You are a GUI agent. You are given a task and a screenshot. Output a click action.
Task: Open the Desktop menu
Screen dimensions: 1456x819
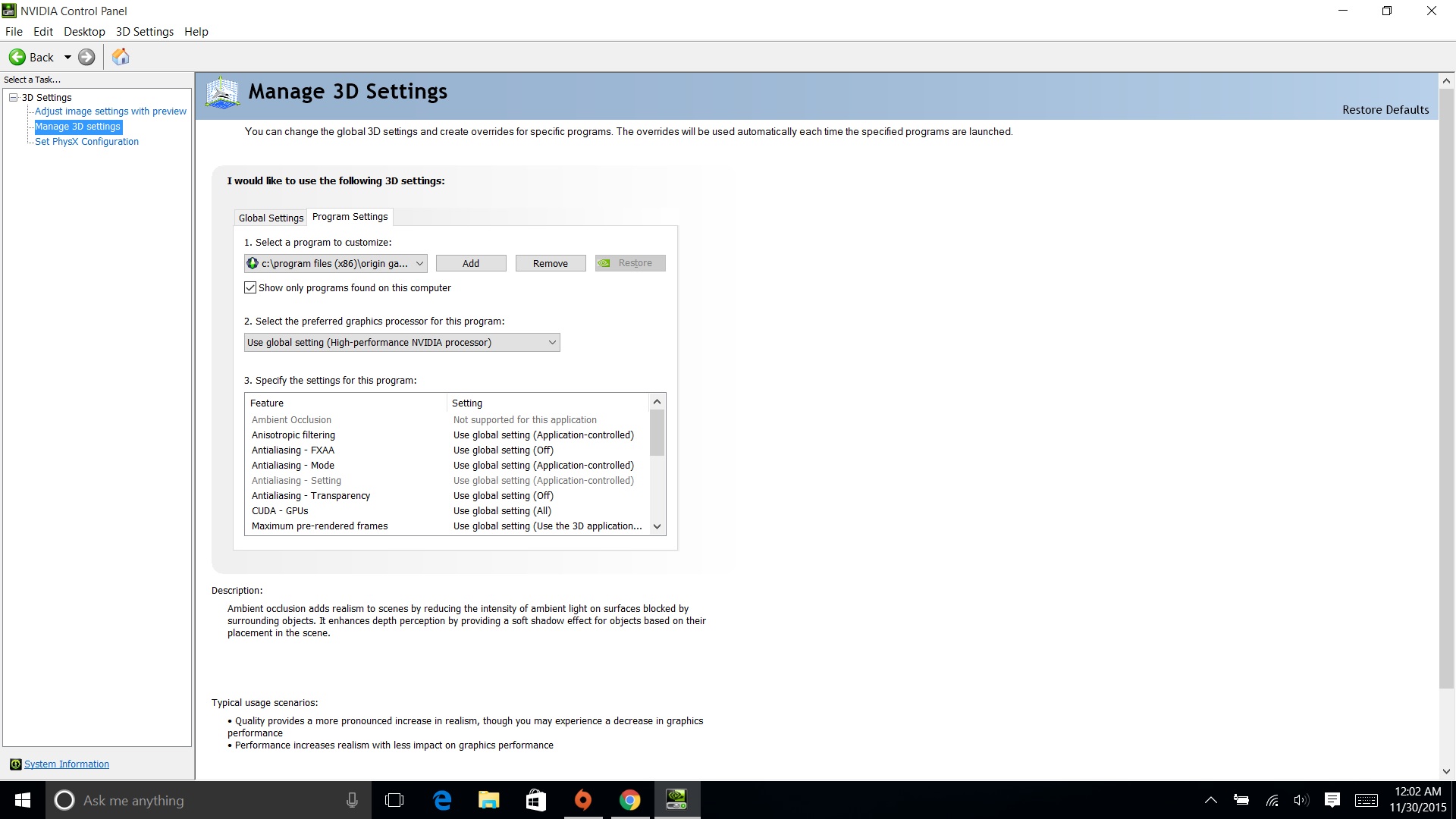tap(84, 31)
